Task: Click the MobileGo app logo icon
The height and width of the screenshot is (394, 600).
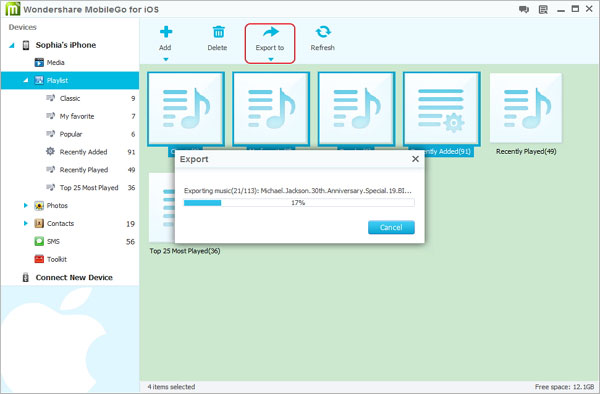Action: coord(13,9)
